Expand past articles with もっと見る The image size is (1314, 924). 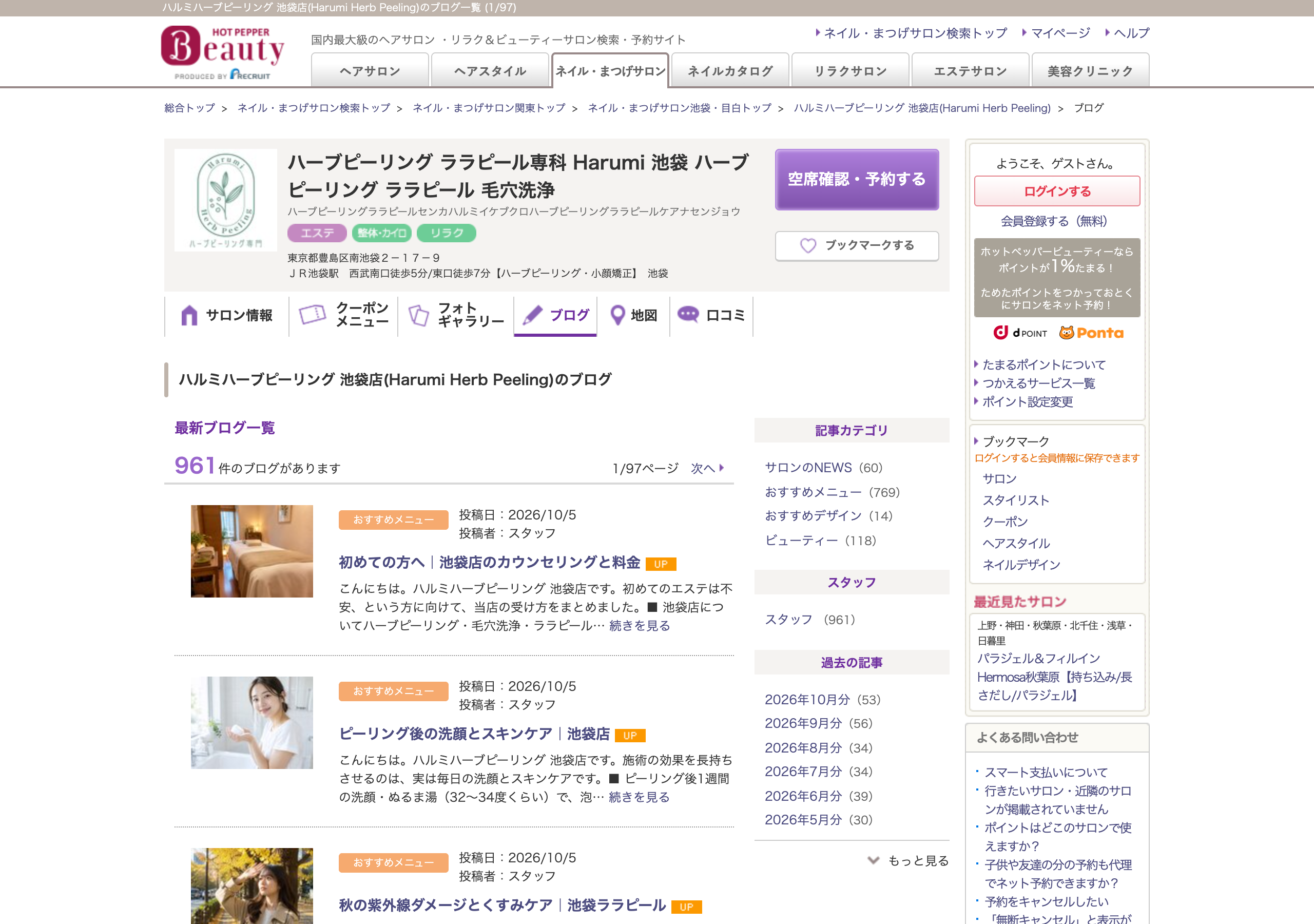908,860
